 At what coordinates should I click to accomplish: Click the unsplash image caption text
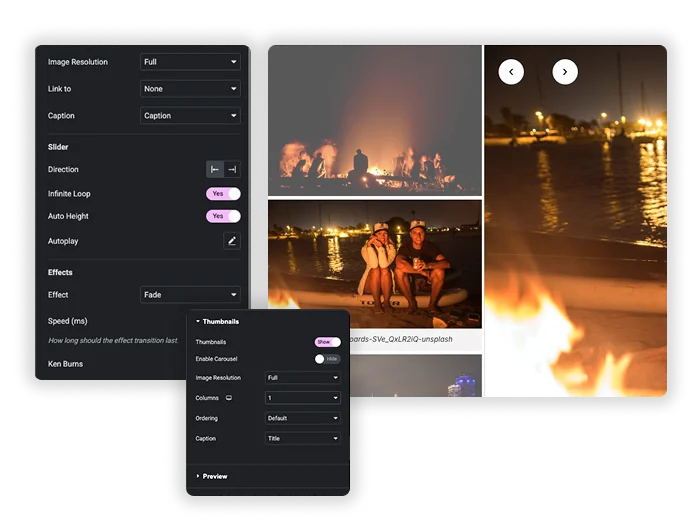pos(401,339)
